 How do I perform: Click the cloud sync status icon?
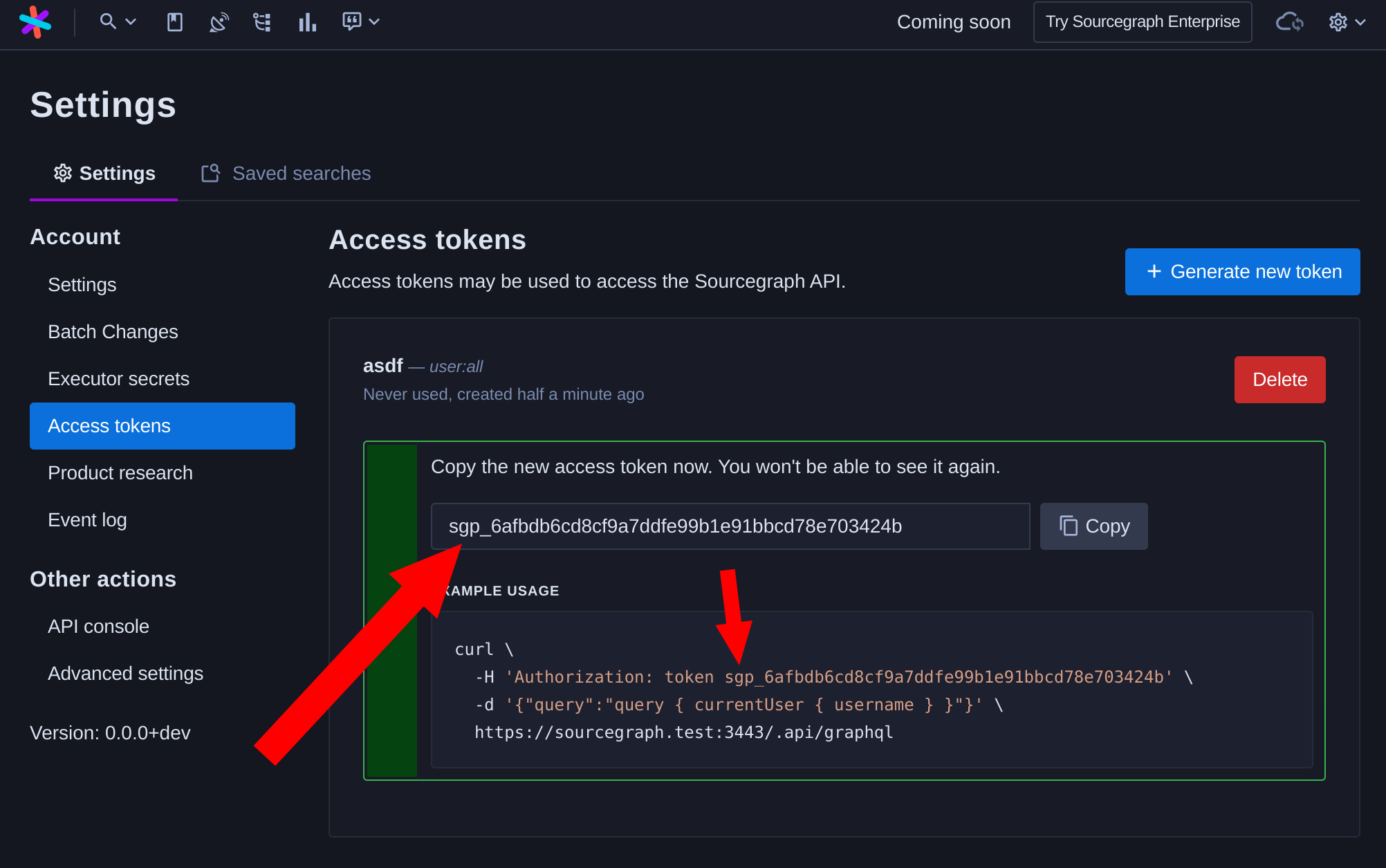[x=1289, y=22]
